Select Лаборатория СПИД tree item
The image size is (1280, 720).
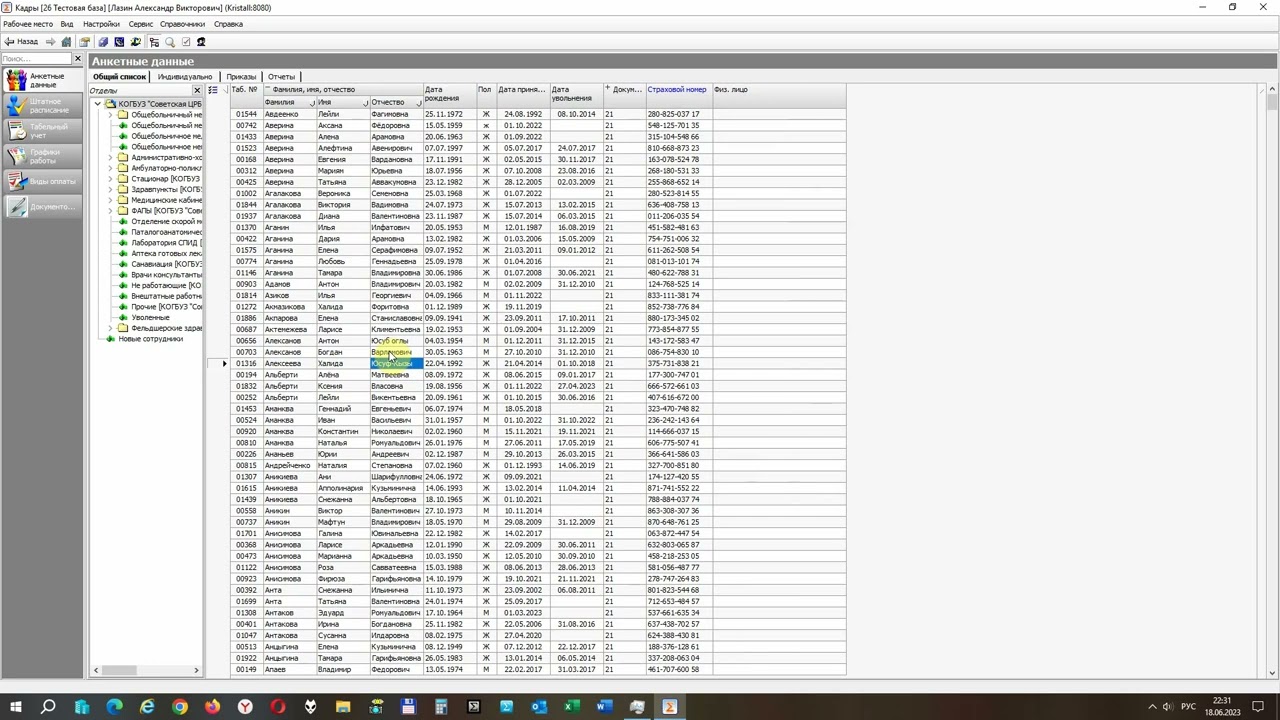165,243
